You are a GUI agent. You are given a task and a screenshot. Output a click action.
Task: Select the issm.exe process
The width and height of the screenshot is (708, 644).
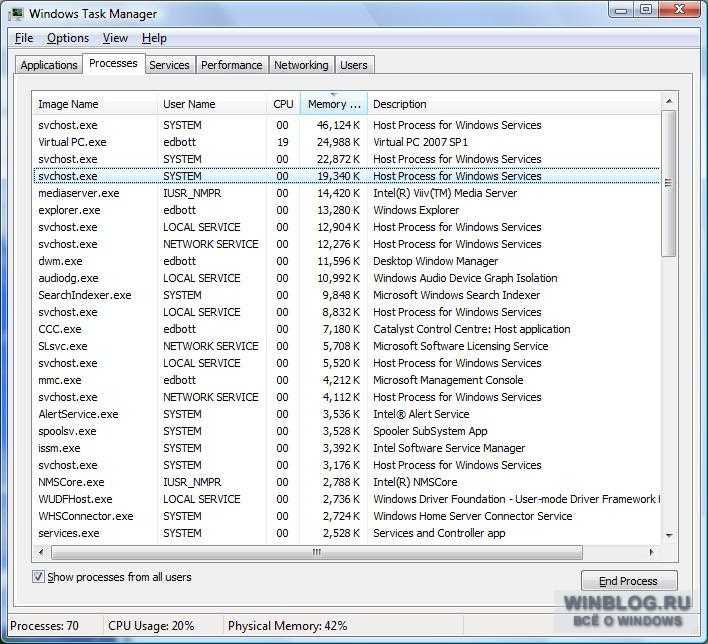point(346,448)
